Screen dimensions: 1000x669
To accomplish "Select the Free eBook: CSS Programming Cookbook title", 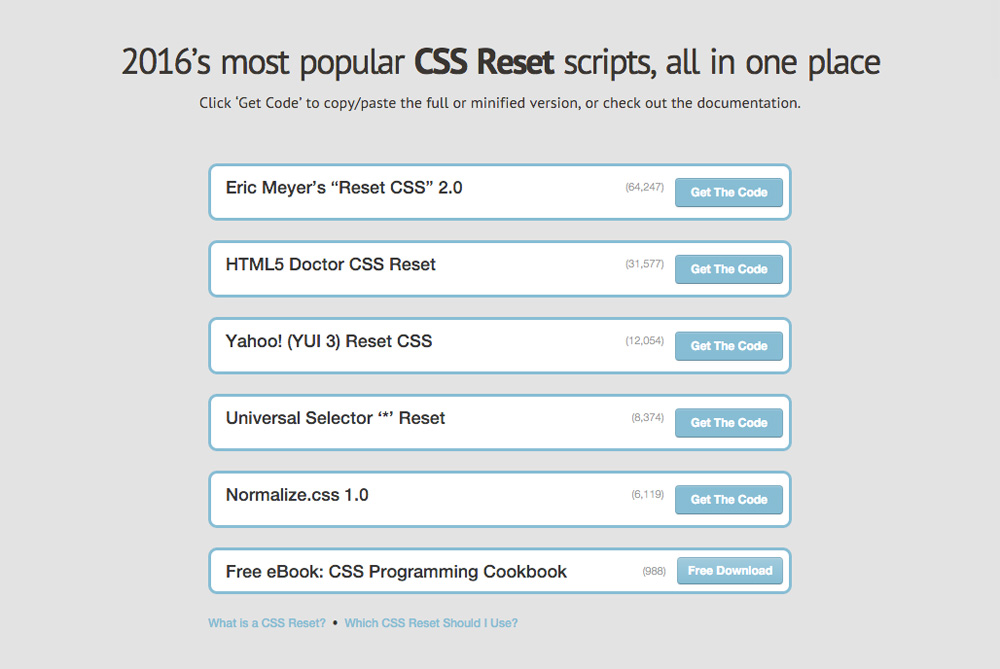I will coord(394,571).
